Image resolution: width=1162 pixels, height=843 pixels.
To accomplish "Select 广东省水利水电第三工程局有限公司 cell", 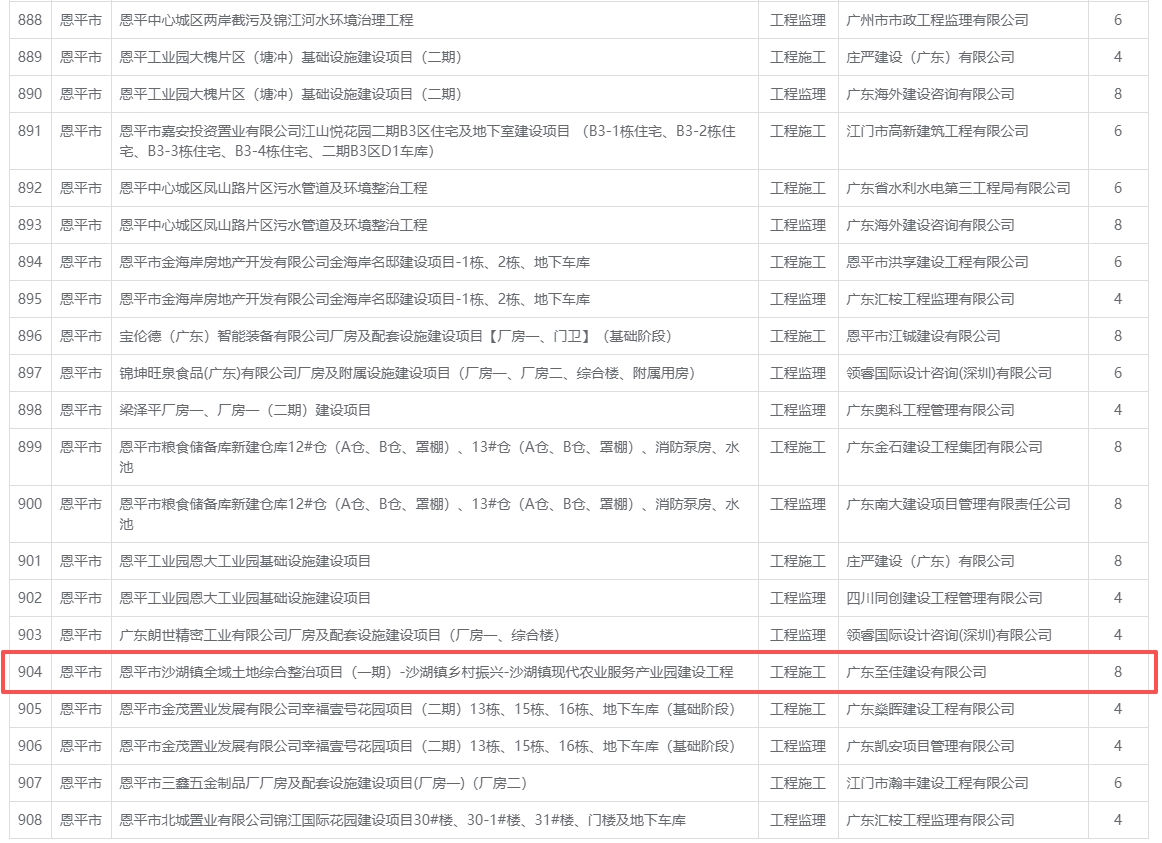I will click(958, 188).
